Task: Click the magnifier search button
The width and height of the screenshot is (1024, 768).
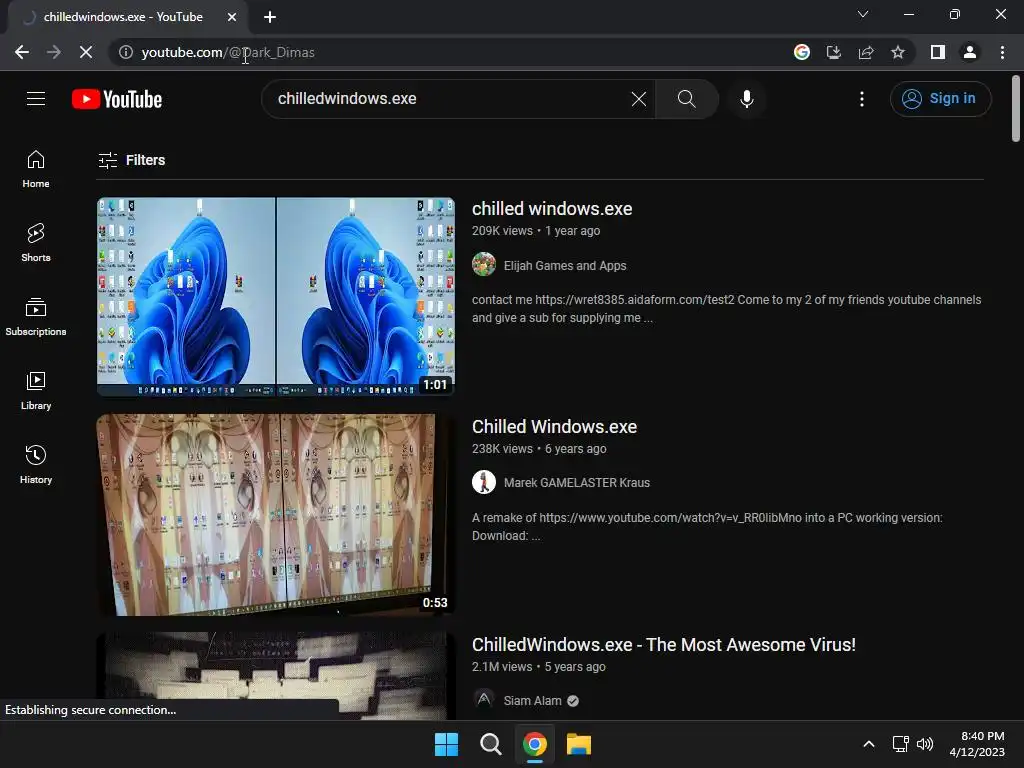Action: tap(686, 99)
